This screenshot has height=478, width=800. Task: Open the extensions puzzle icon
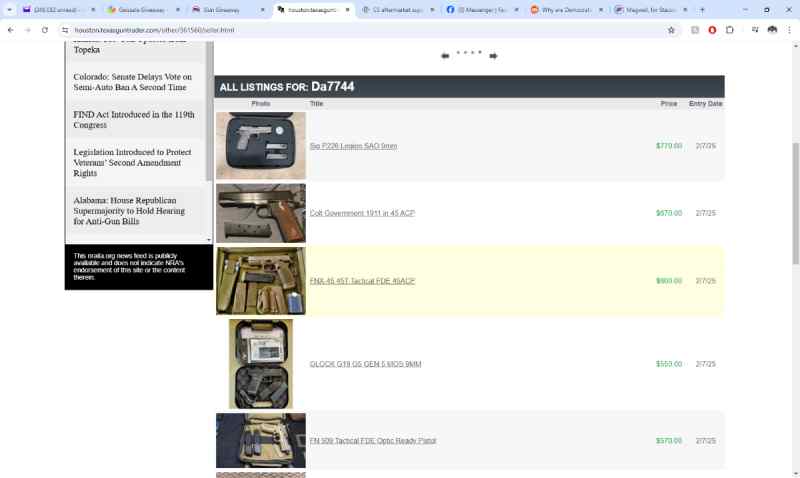(730, 30)
